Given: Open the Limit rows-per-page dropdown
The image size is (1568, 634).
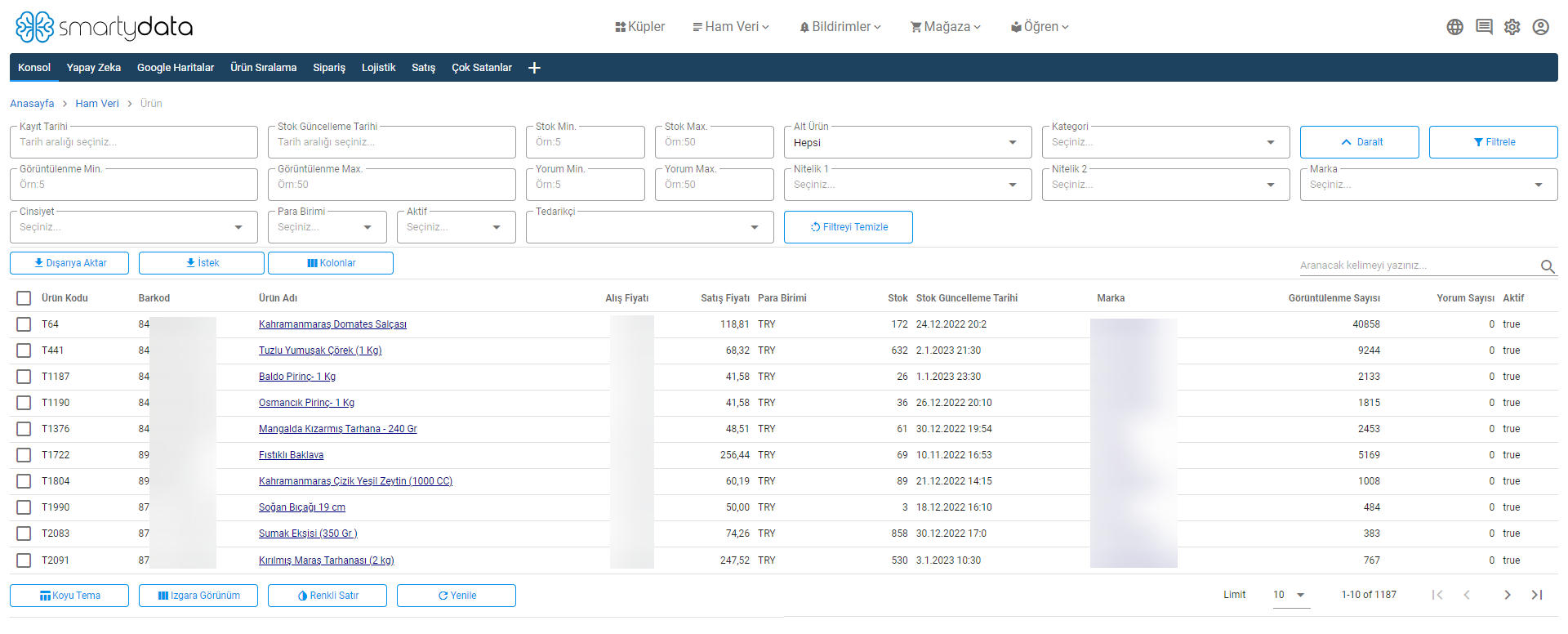Looking at the screenshot, I should click(1290, 595).
